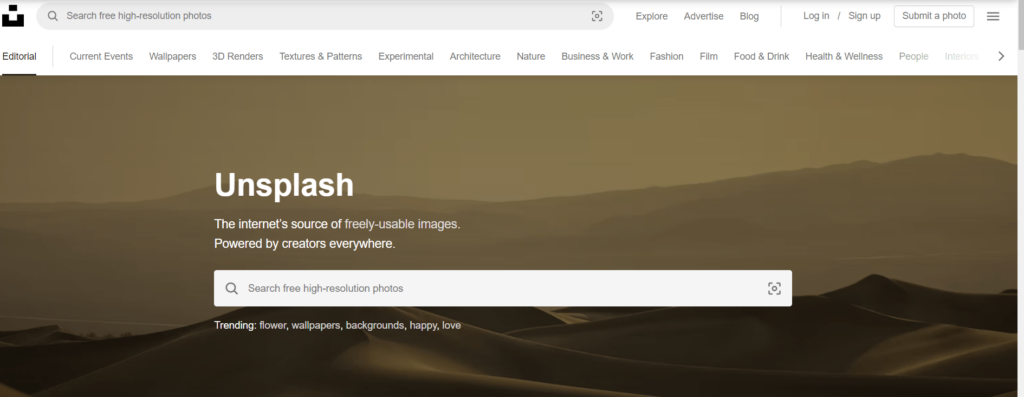Open the Advertise link

tap(703, 16)
